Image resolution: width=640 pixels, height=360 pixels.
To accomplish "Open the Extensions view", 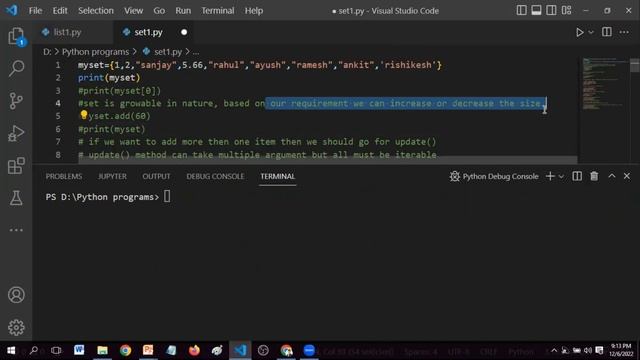I will tap(16, 166).
